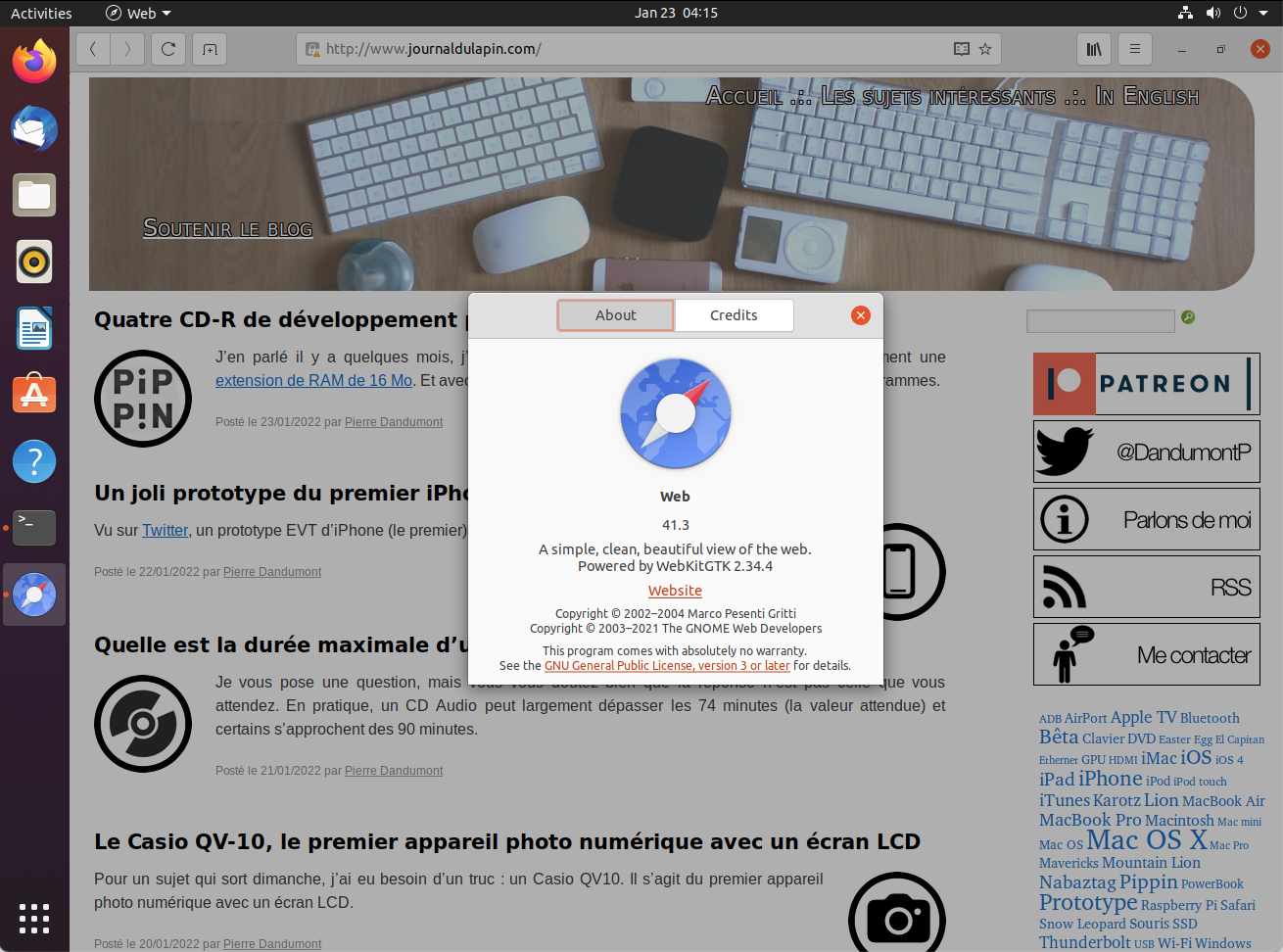1283x952 pixels.
Task: Close the About Web dialog
Action: (861, 314)
